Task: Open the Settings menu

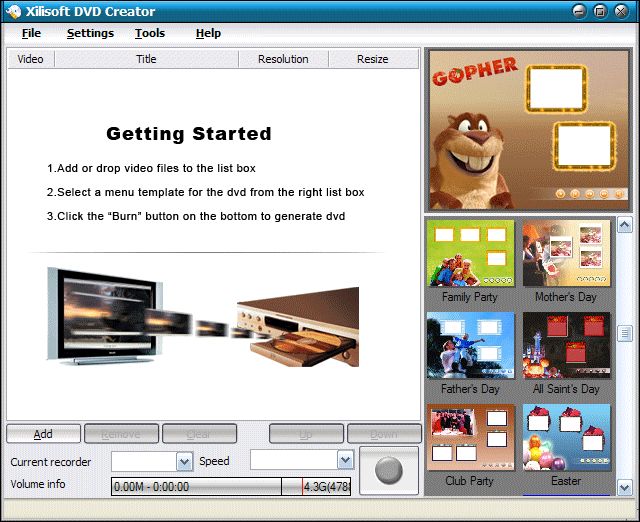Action: coord(90,33)
